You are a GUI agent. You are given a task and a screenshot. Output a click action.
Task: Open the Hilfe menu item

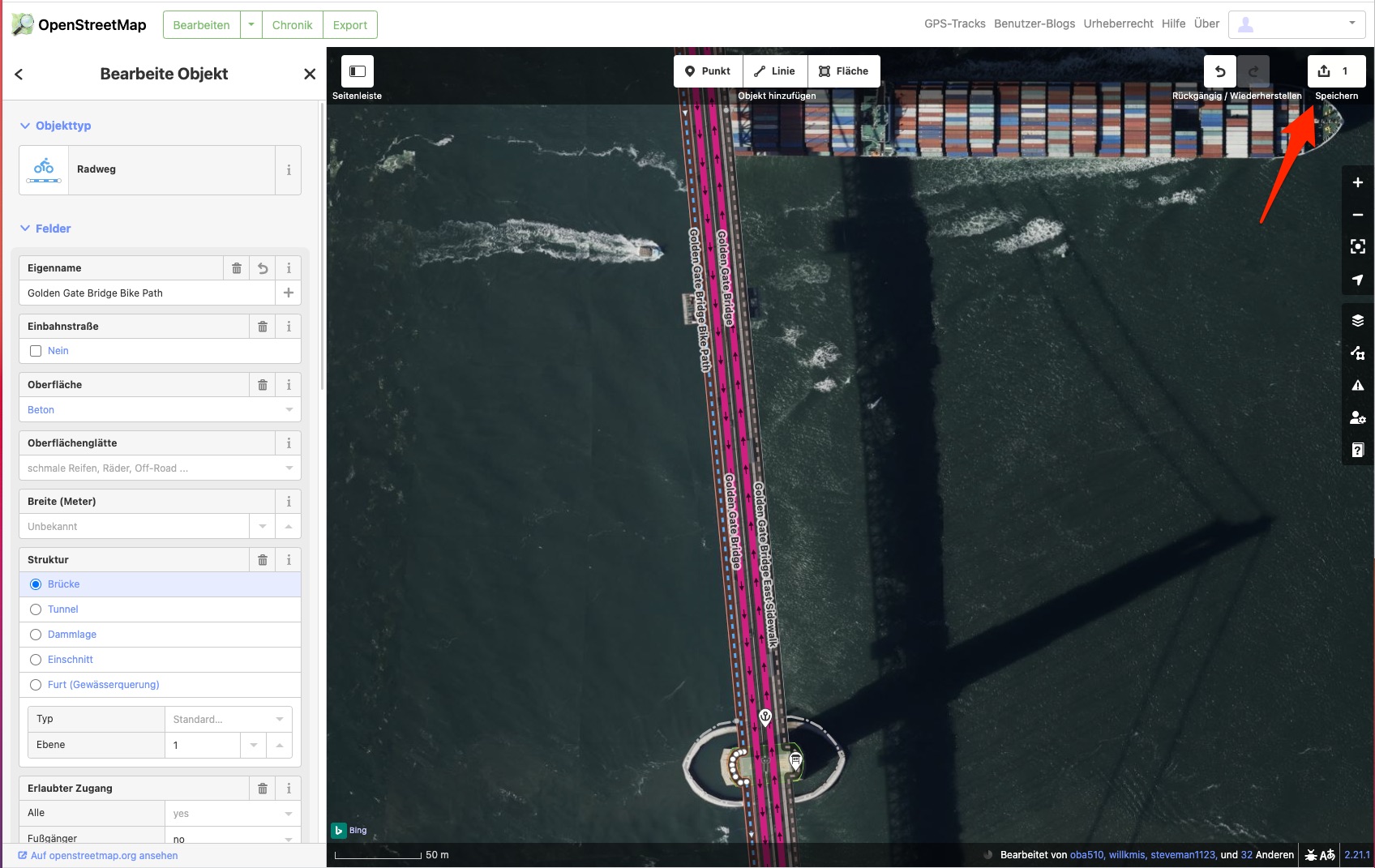[x=1174, y=24]
